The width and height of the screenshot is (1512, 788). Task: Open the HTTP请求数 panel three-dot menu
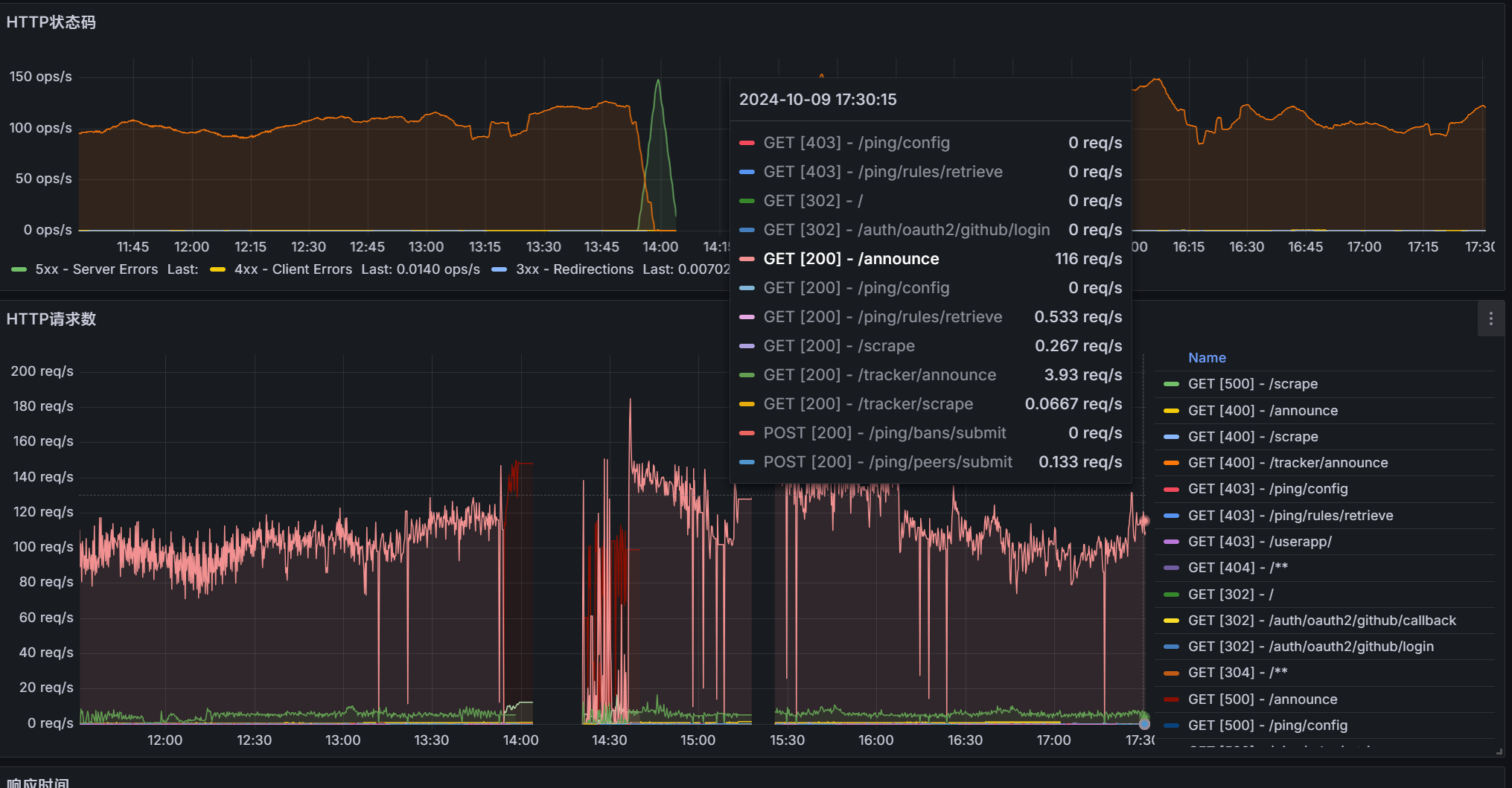(x=1490, y=319)
